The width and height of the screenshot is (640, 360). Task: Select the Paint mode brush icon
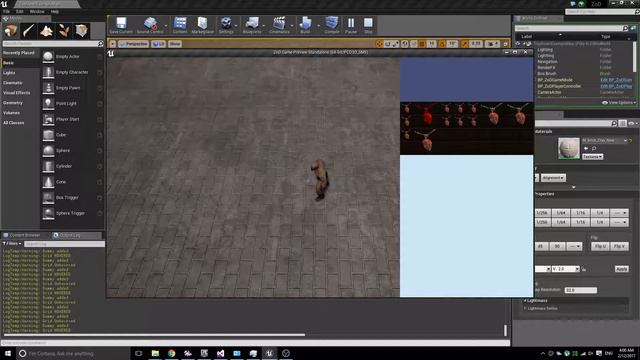[x=28, y=31]
